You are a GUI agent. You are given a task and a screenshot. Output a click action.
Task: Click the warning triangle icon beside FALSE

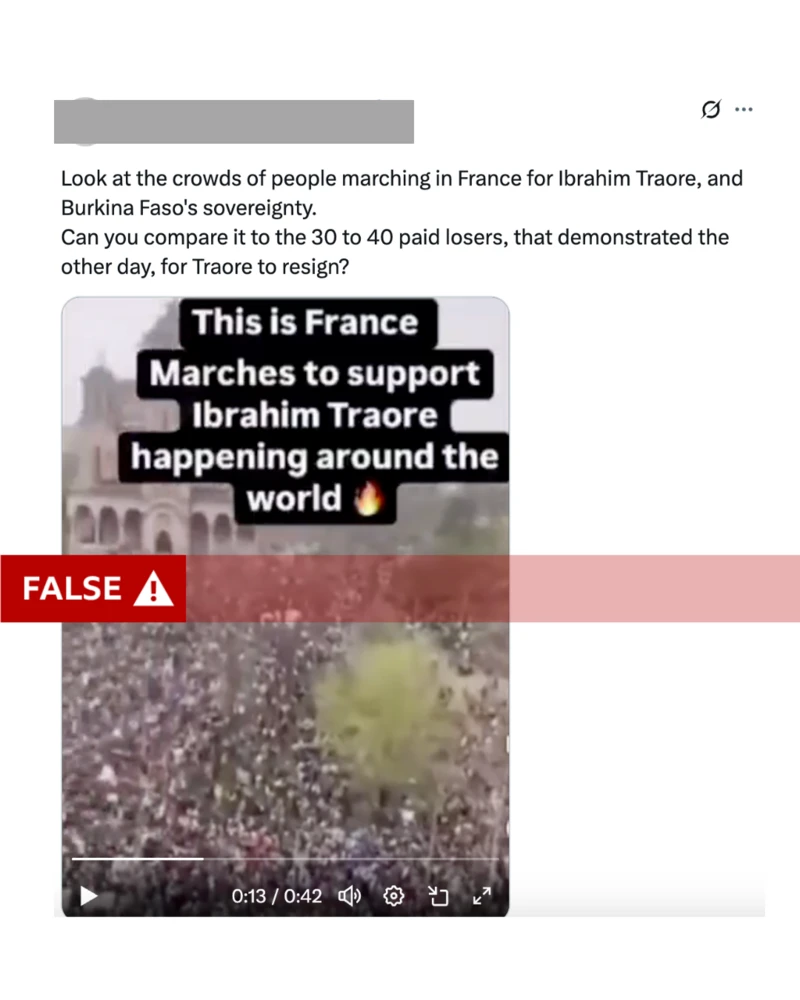tap(153, 589)
